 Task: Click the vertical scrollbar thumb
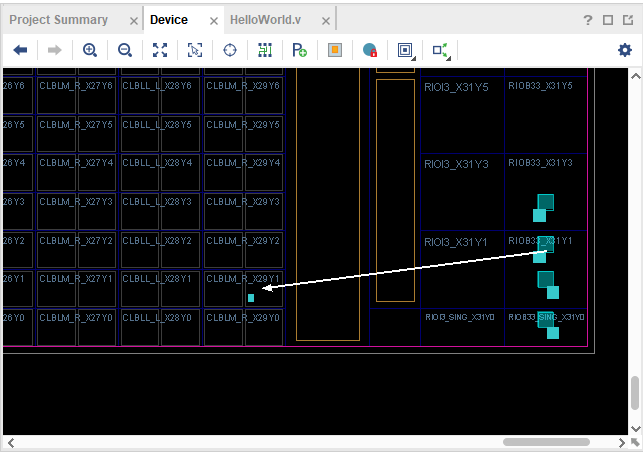635,393
